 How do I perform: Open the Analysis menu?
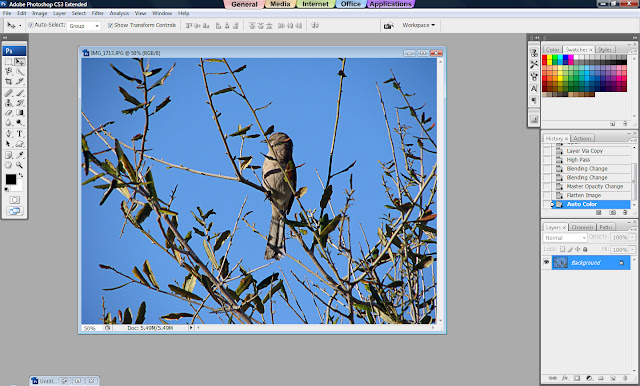point(119,13)
